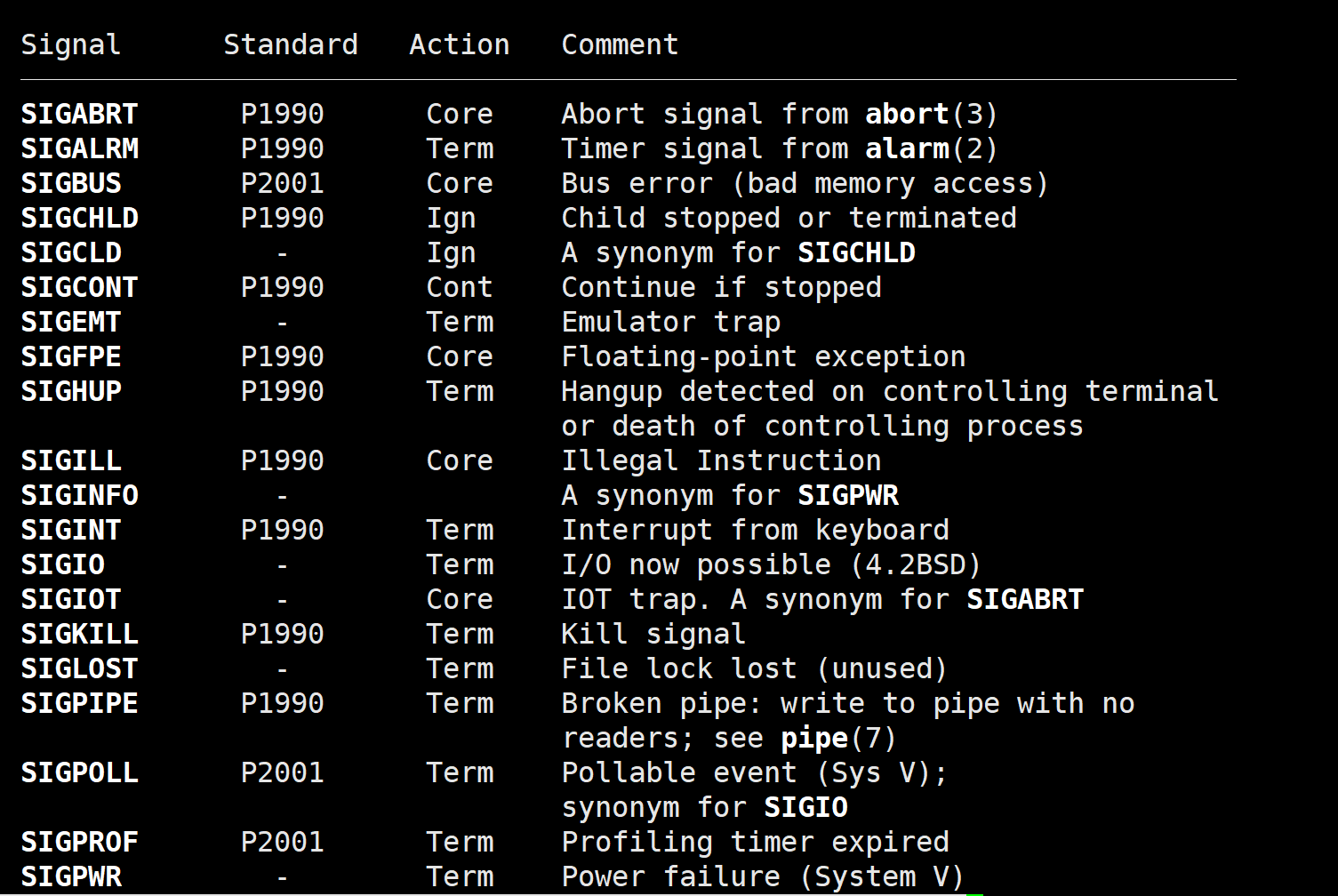Click the bold abort(3) reference
This screenshot has height=896, width=1338.
pyautogui.click(x=931, y=115)
